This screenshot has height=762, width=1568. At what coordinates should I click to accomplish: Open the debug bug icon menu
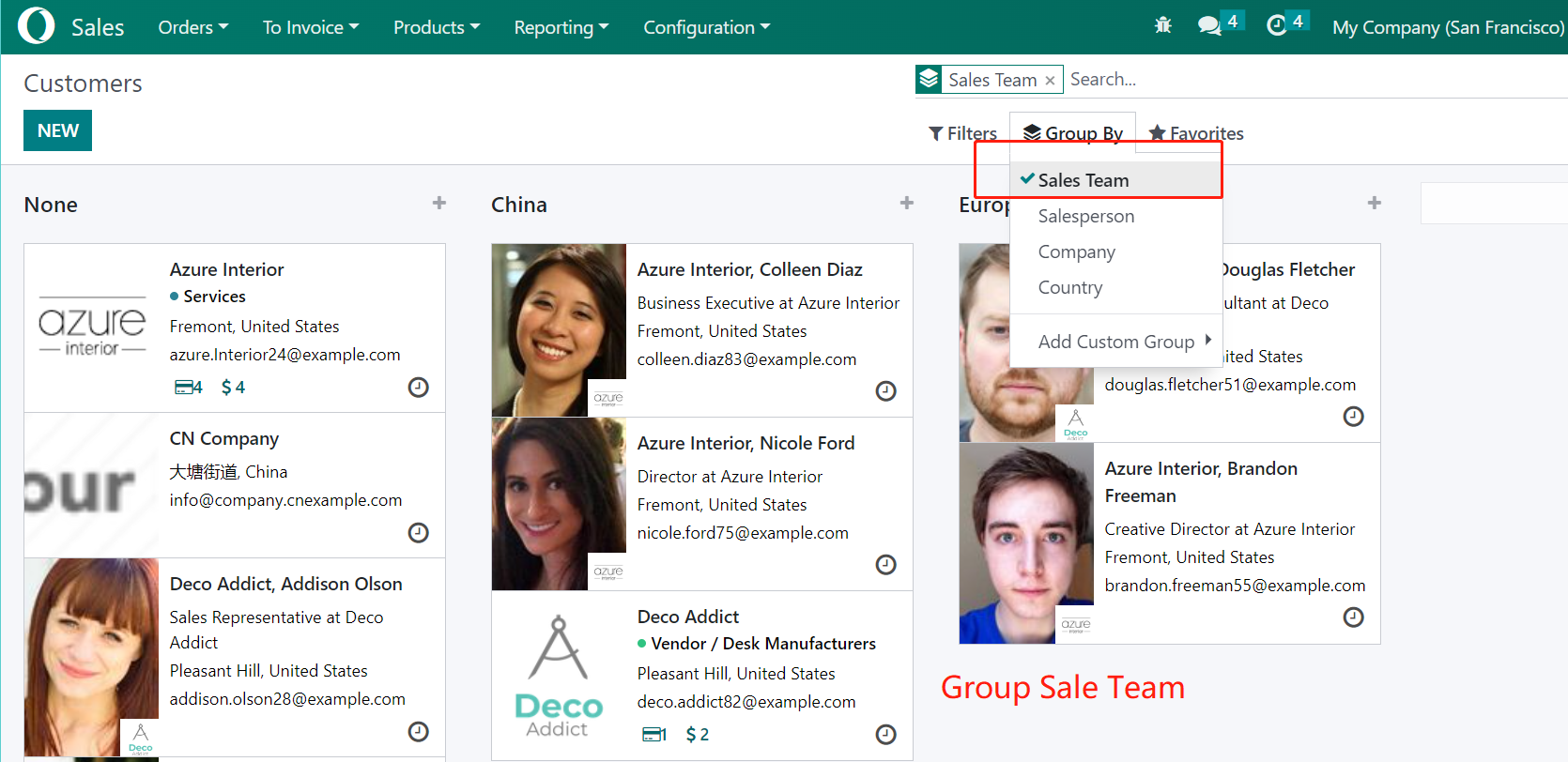1163,25
